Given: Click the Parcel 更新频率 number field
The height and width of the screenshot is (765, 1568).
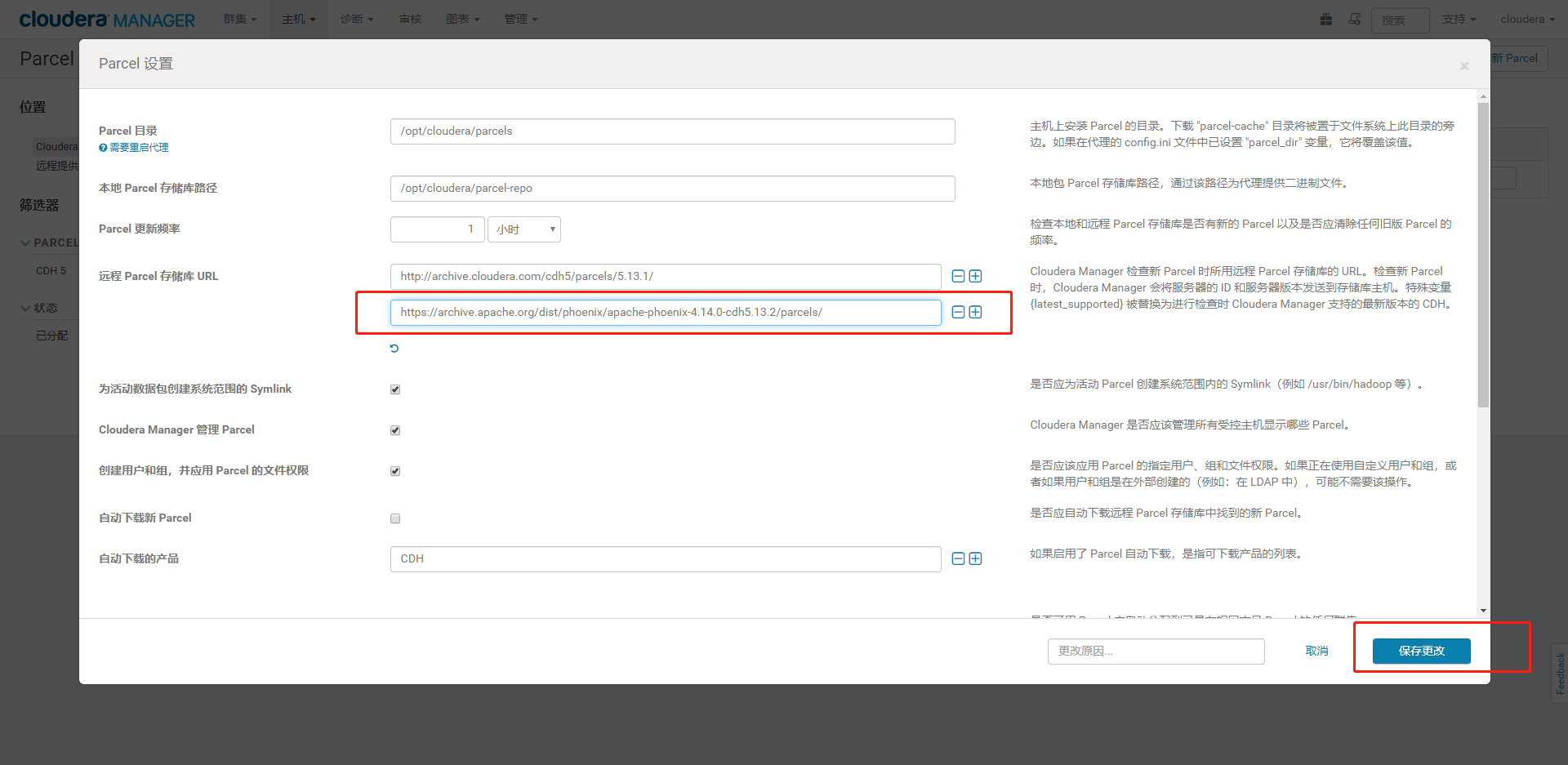Looking at the screenshot, I should point(438,229).
